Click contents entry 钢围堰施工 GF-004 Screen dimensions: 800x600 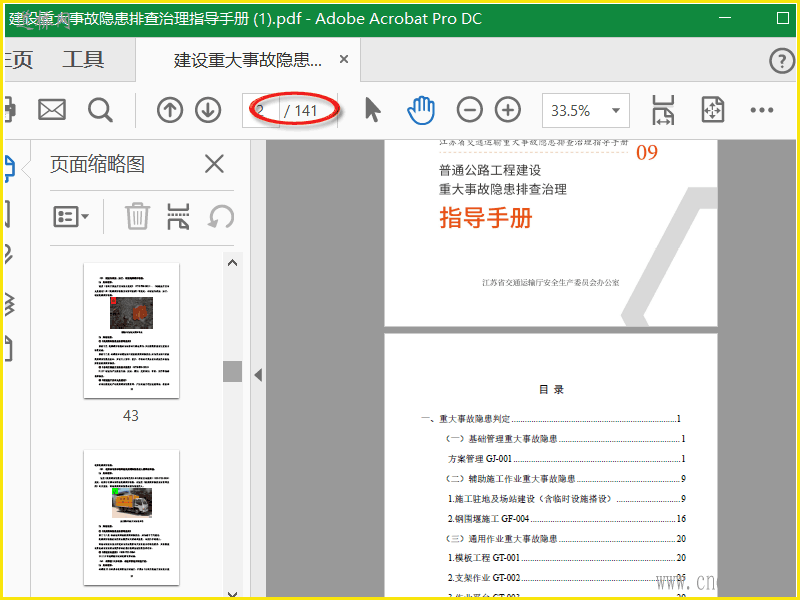(566, 518)
